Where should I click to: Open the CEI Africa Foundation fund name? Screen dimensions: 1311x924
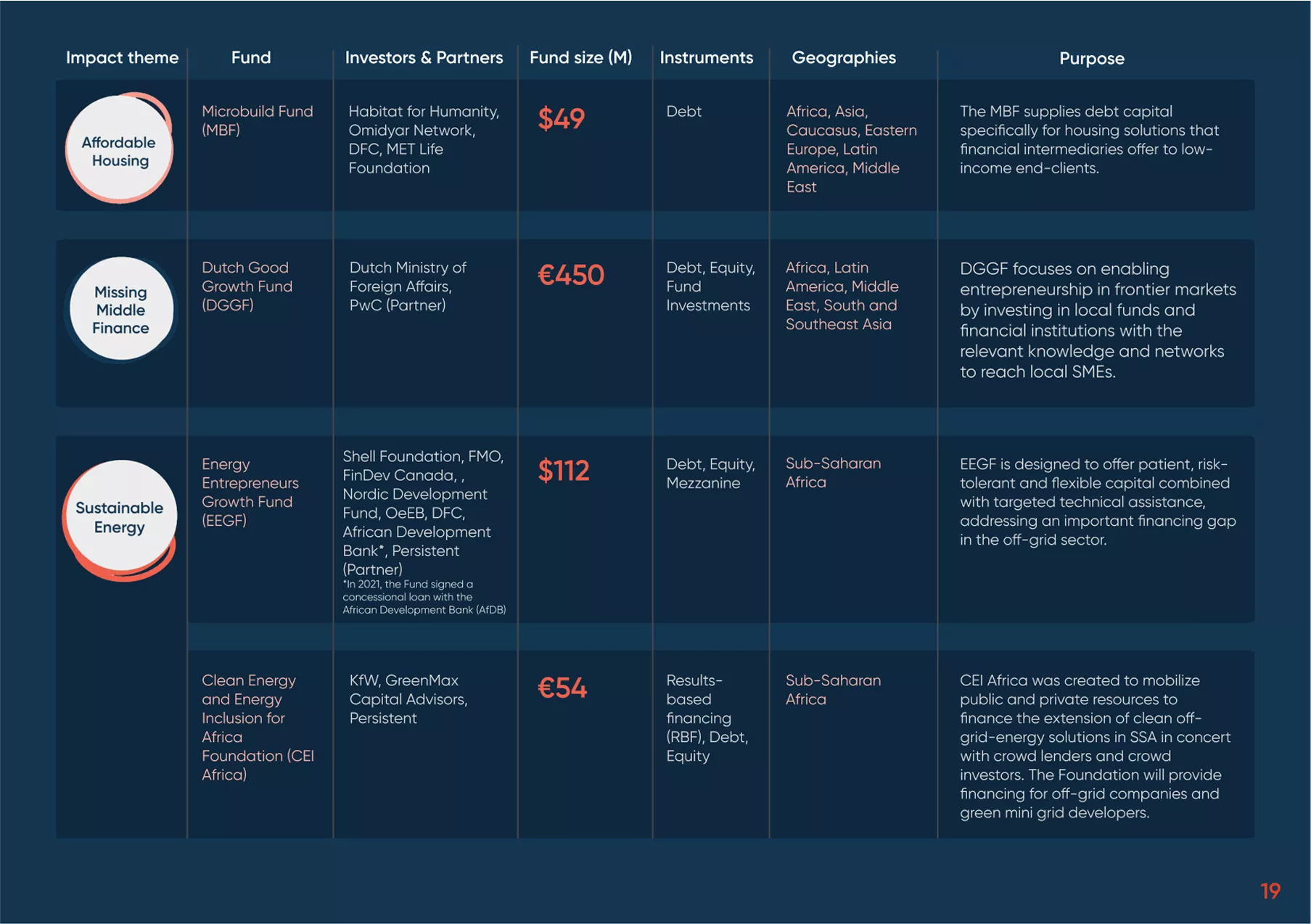(x=257, y=727)
